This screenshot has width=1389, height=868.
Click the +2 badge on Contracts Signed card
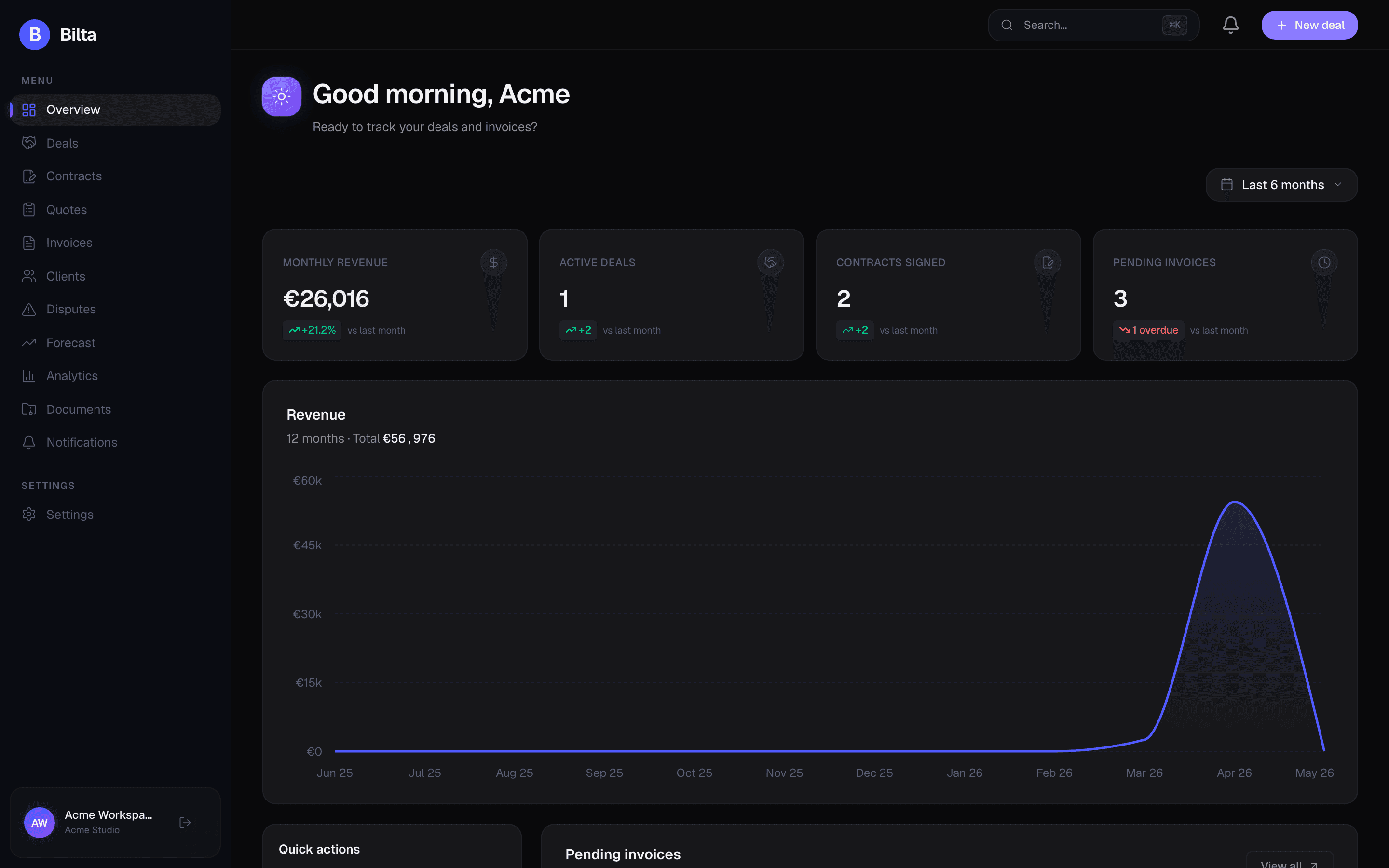(x=855, y=330)
